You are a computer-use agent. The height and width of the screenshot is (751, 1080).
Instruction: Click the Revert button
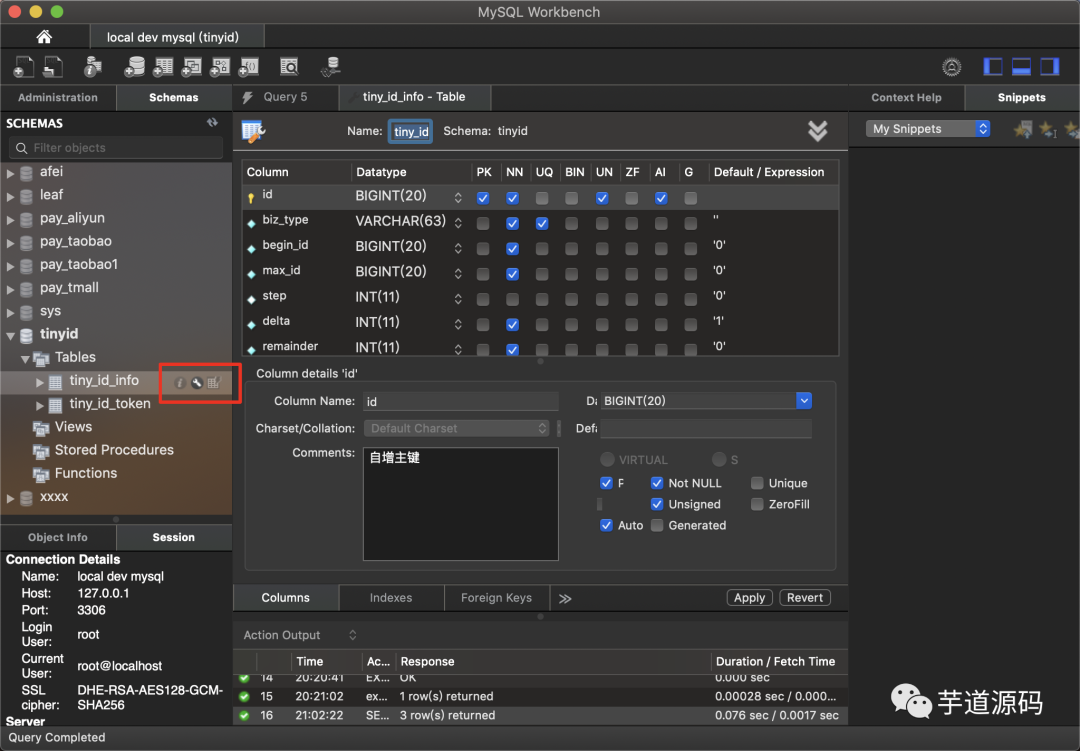click(804, 598)
